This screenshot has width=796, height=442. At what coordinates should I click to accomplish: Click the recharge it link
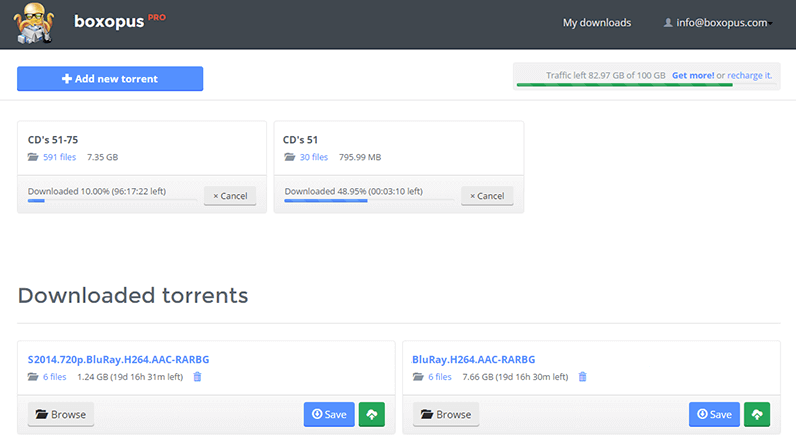tap(749, 75)
